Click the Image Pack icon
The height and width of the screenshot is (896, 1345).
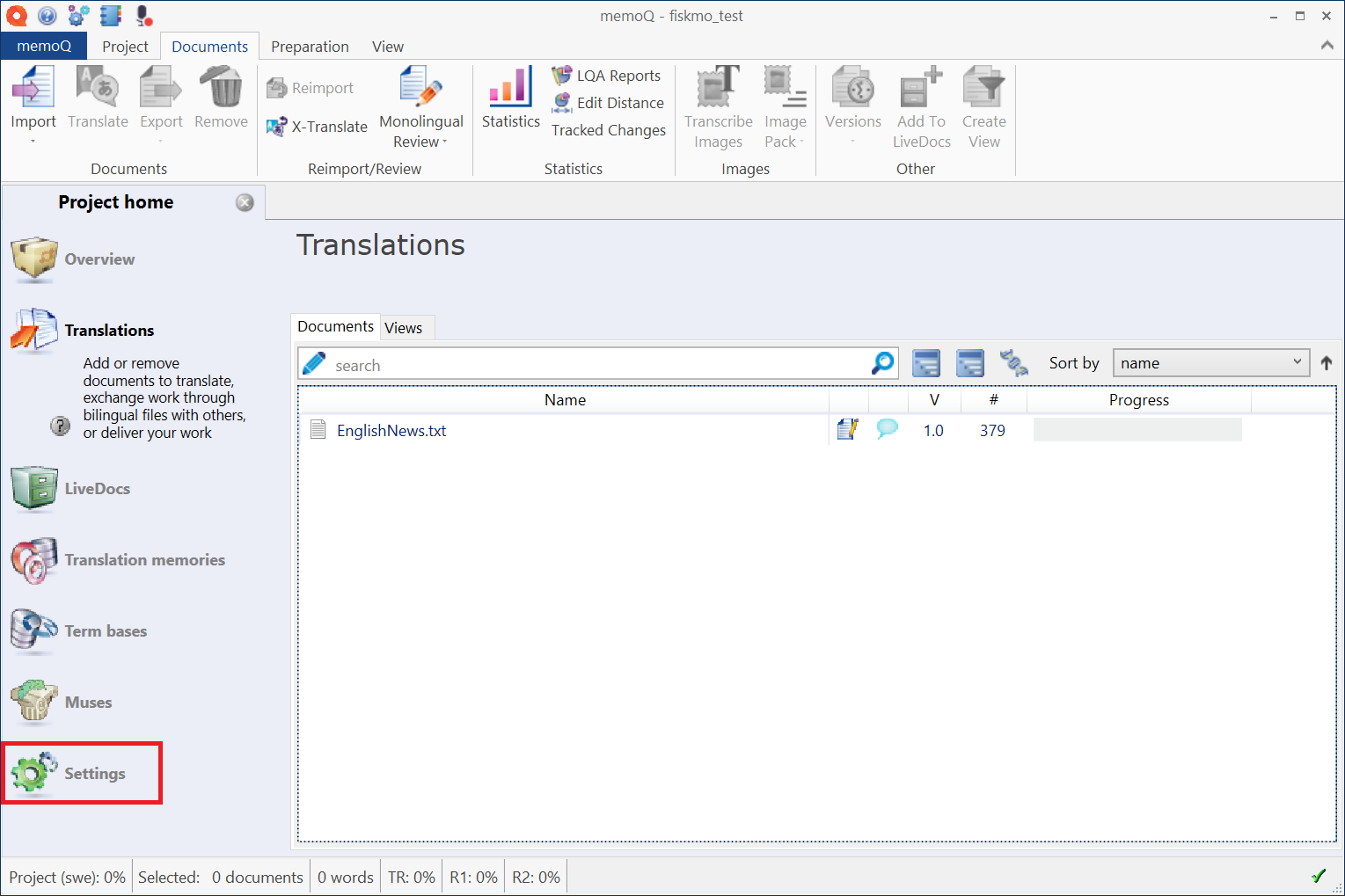click(786, 88)
